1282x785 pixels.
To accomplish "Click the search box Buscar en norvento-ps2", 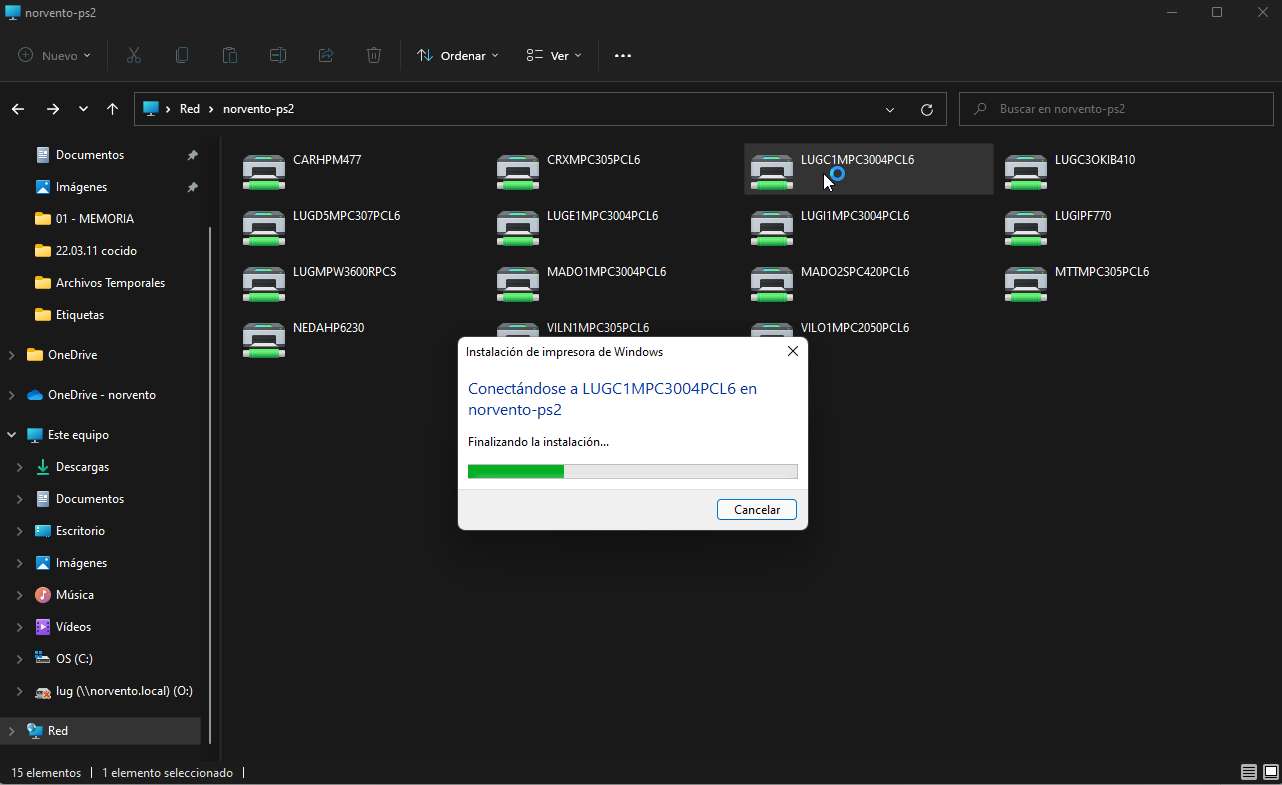I will (x=1117, y=109).
